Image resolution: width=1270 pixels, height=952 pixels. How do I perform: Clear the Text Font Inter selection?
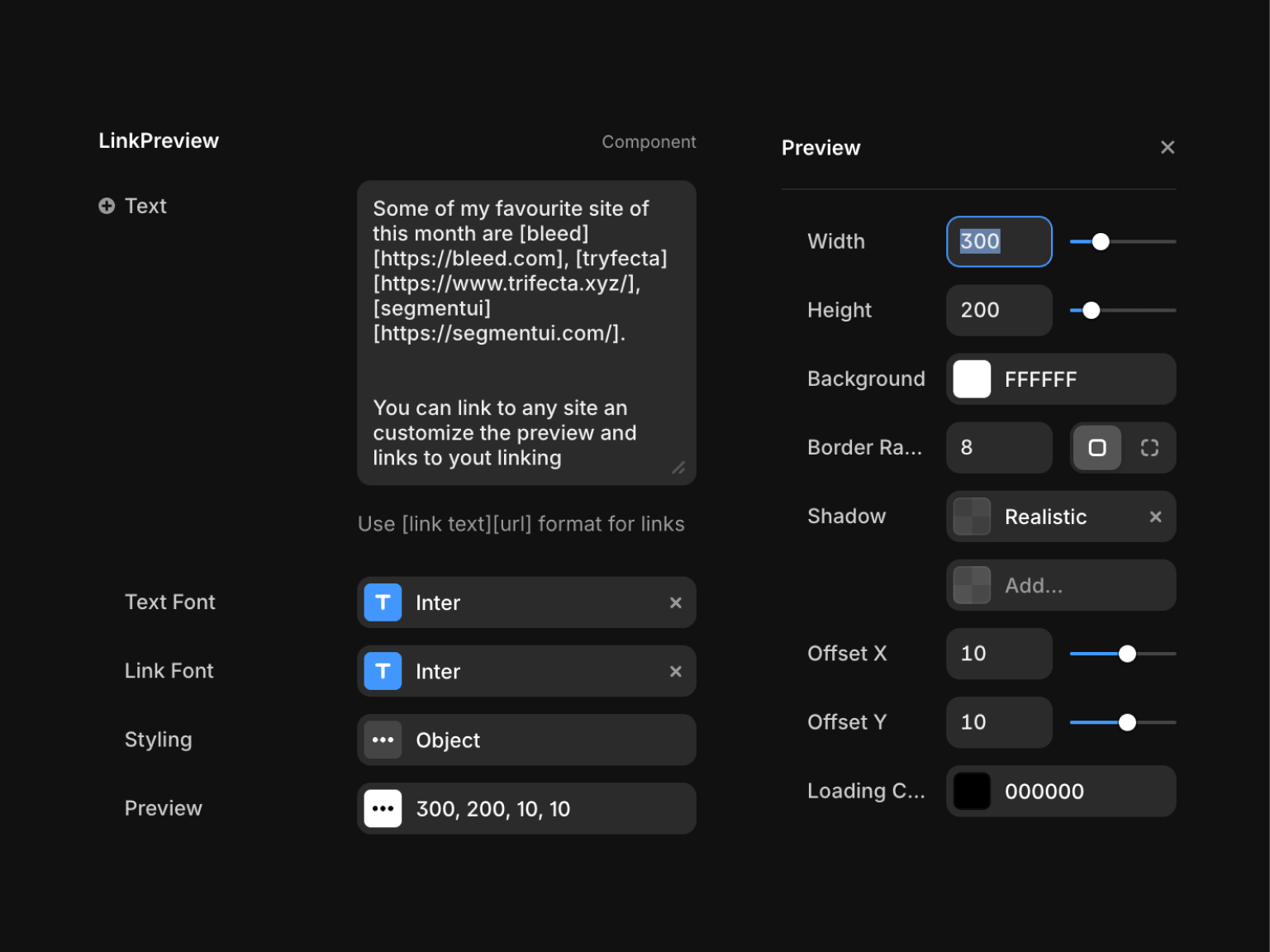tap(675, 602)
